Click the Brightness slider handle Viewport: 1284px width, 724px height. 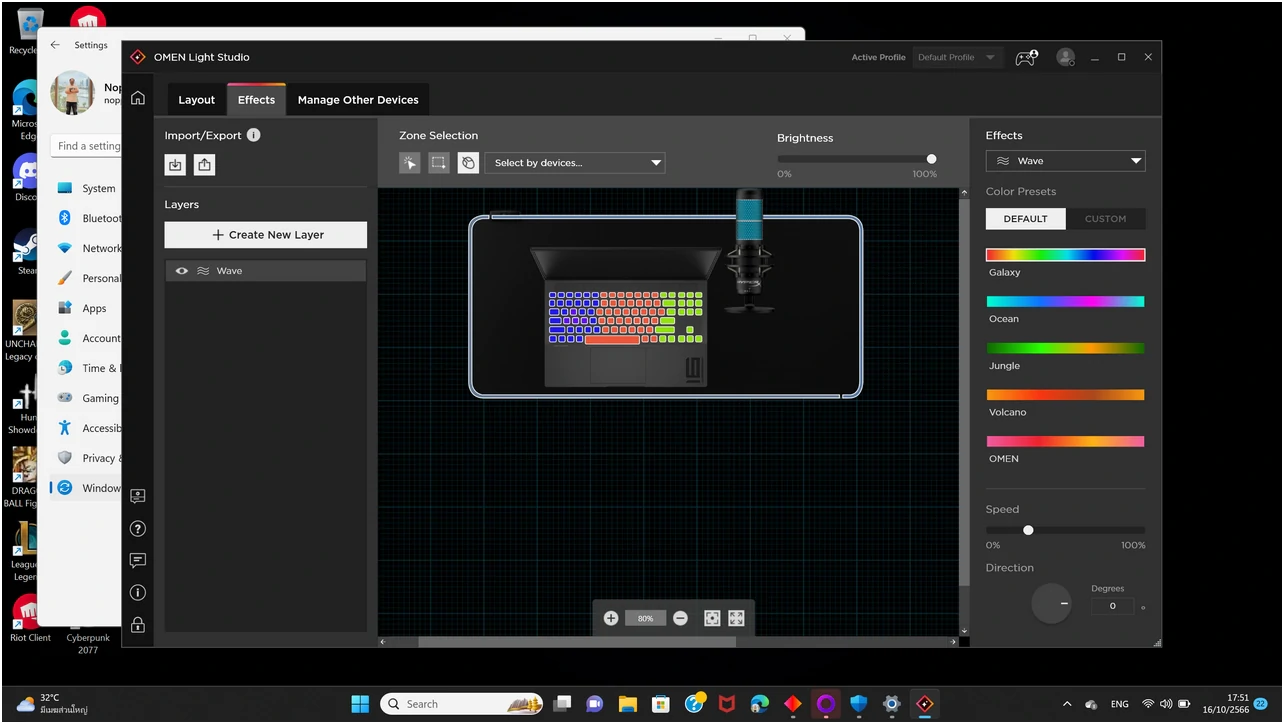[932, 159]
